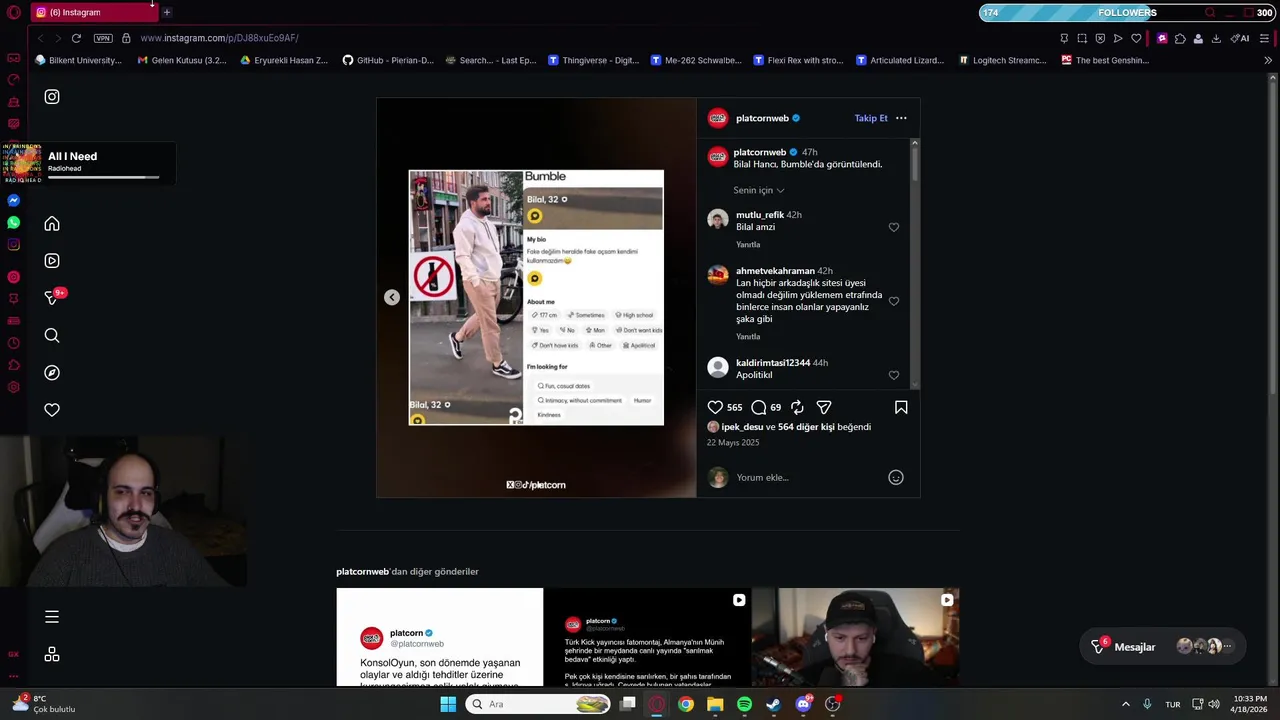Like mutlu_refik's comment
Screen dimensions: 1280x720
pyautogui.click(x=894, y=227)
